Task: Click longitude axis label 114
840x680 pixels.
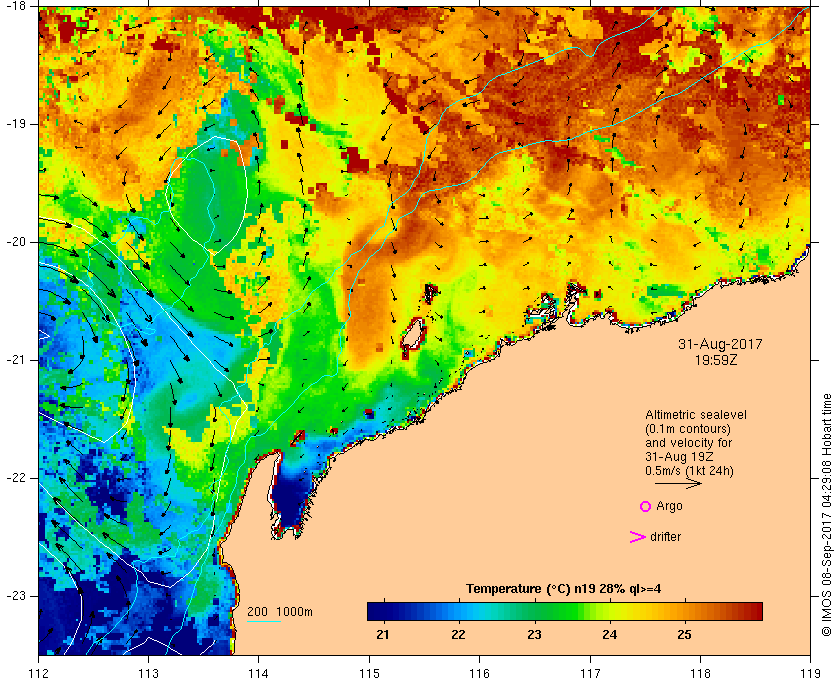Action: pos(259,673)
